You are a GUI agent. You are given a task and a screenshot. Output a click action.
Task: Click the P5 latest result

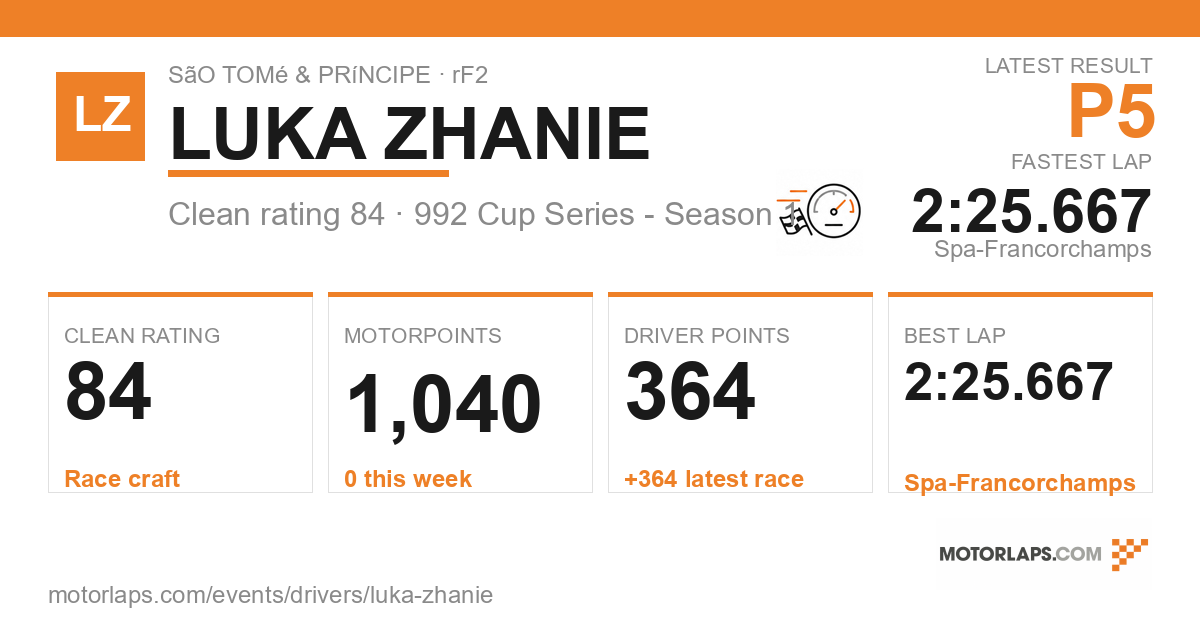(1111, 111)
